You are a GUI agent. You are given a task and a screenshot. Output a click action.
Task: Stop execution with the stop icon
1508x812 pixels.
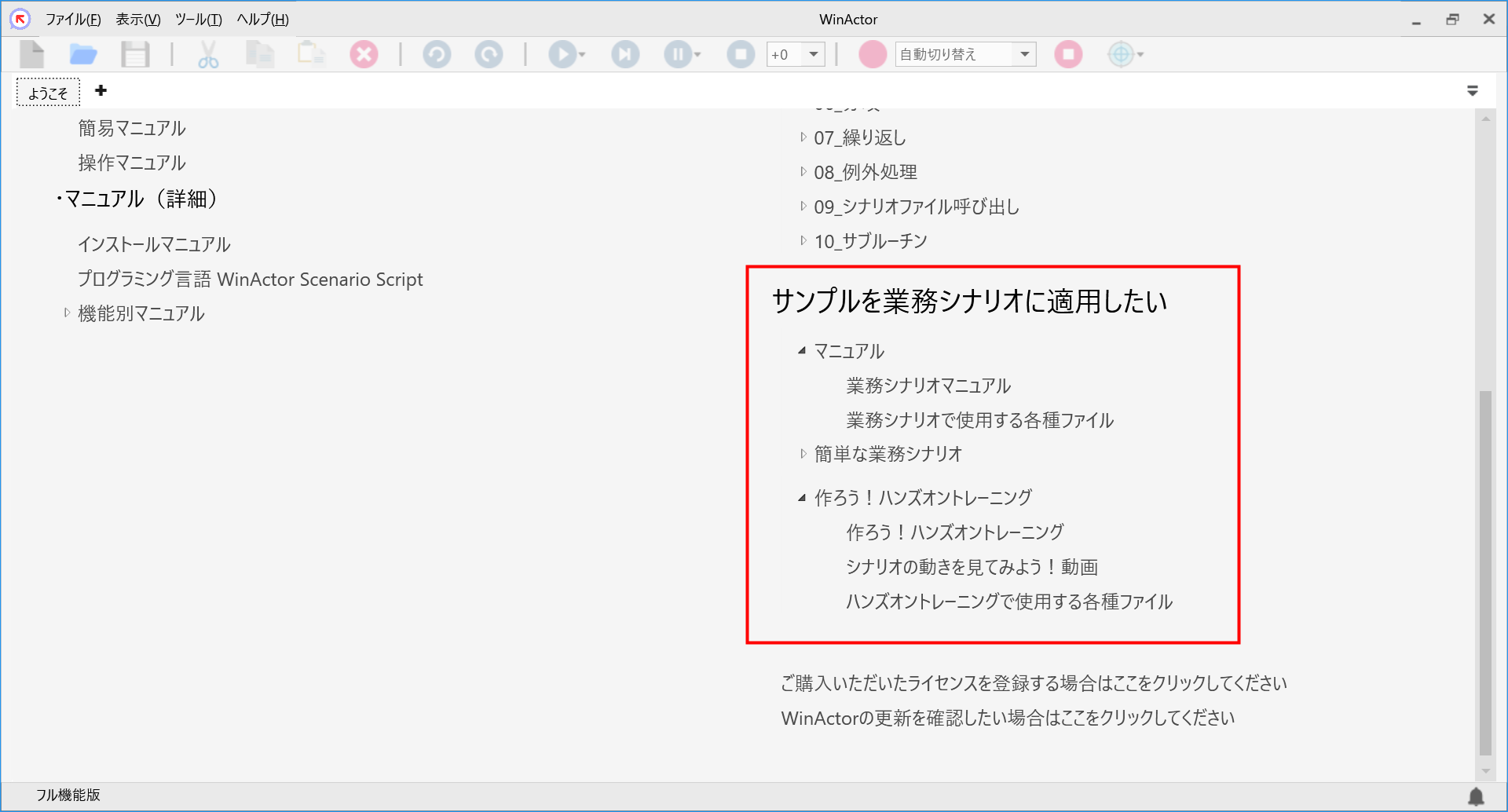pos(741,54)
